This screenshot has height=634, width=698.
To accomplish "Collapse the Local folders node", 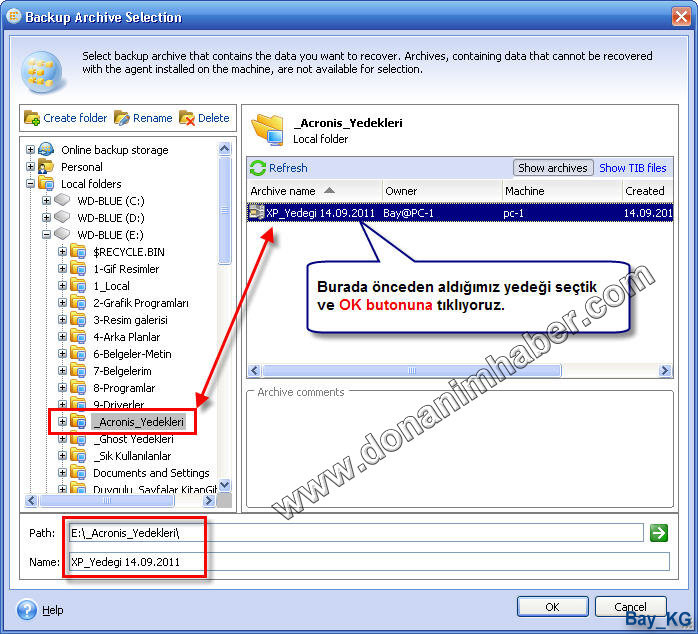I will [30, 183].
